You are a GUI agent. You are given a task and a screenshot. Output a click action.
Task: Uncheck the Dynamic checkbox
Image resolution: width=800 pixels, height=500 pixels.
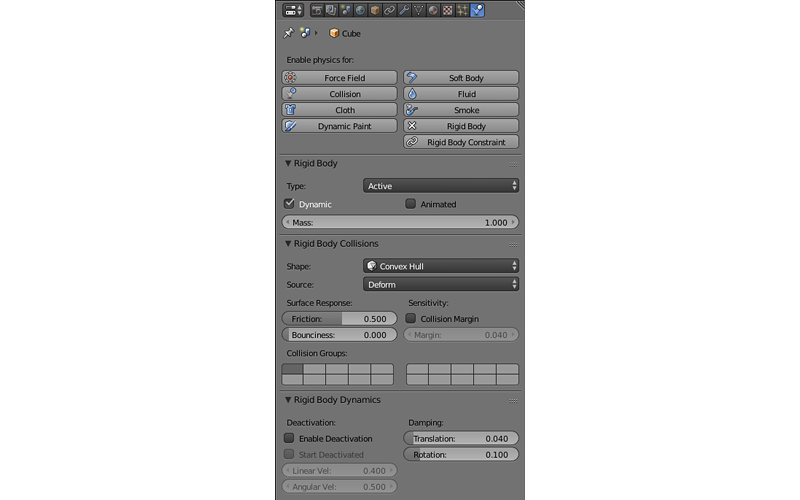[x=290, y=204]
